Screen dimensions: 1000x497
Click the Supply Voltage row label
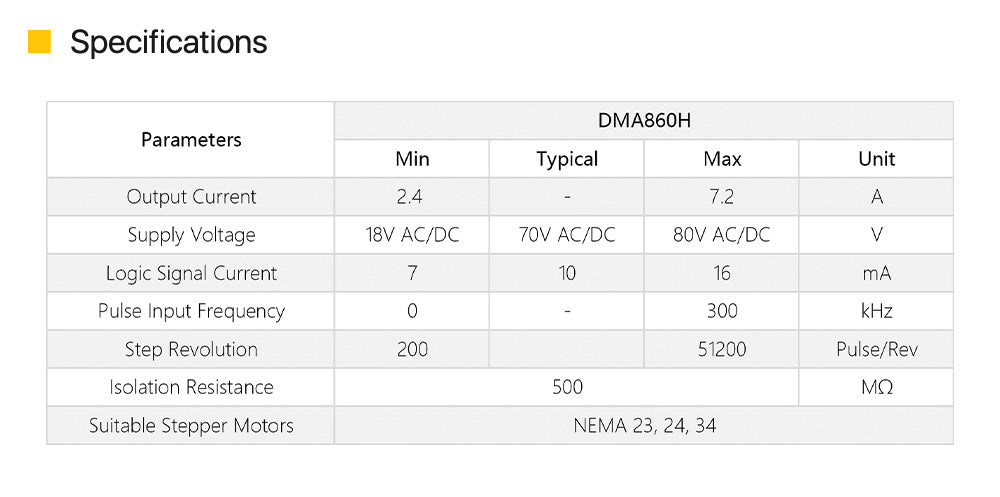[191, 235]
